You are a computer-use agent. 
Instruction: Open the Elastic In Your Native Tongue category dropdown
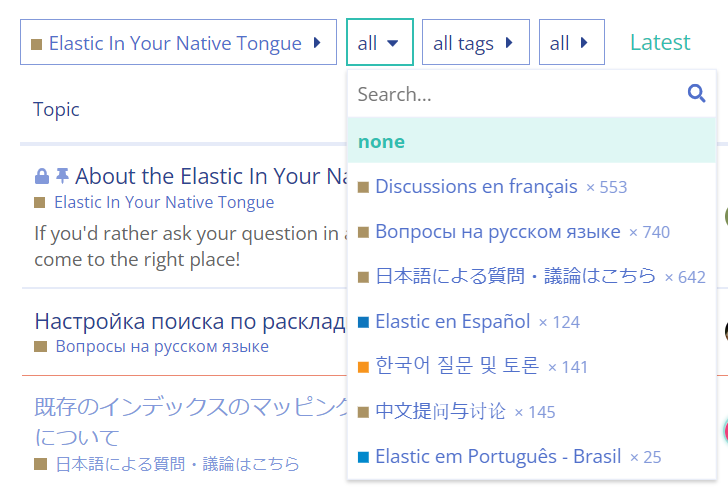click(178, 43)
